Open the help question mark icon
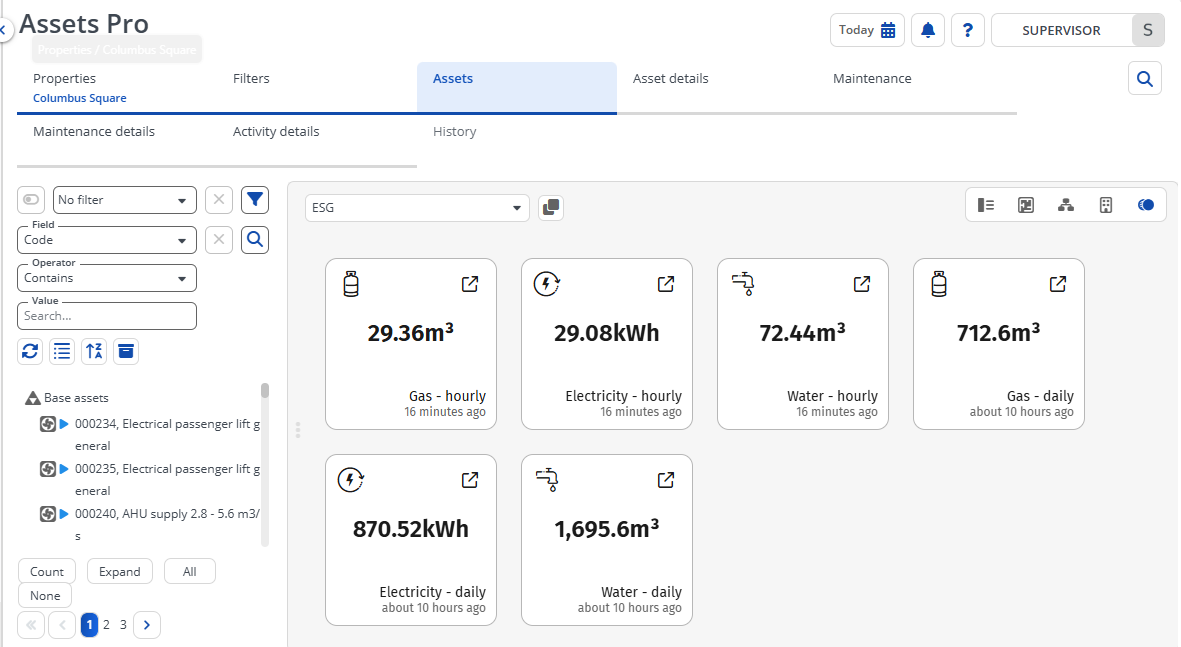 pos(967,30)
